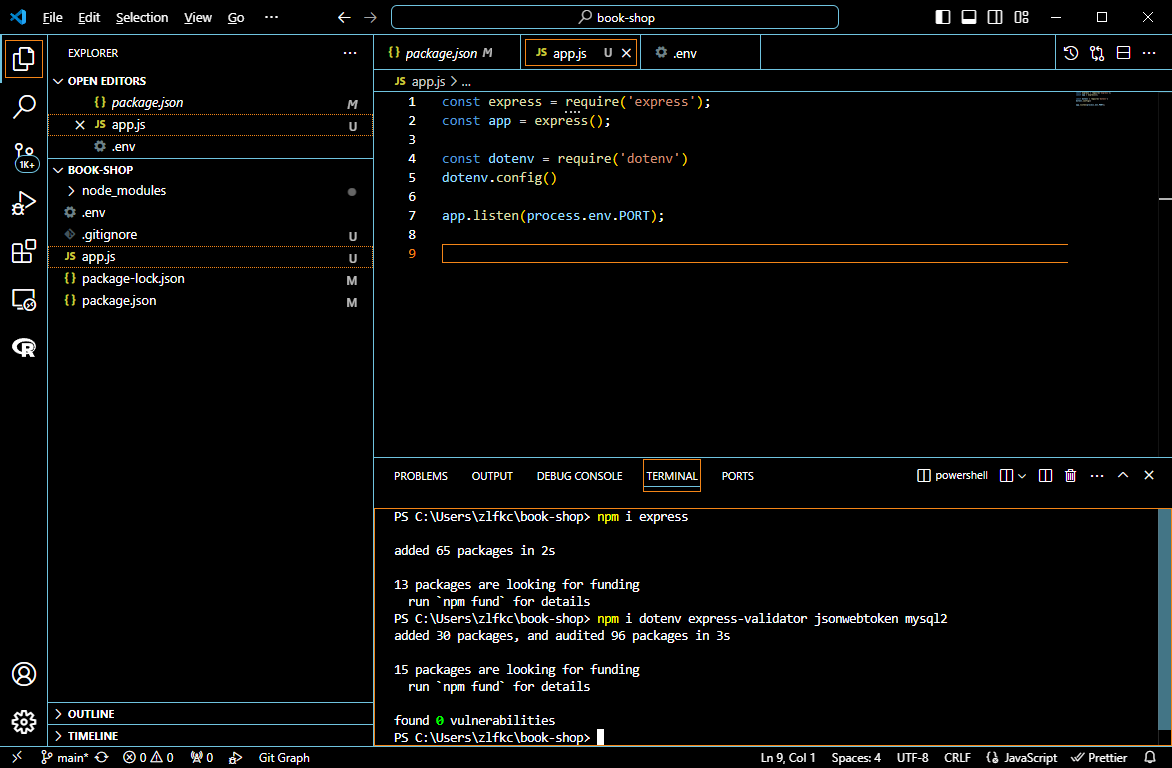Open package-lock.json from the file tree
The height and width of the screenshot is (768, 1172).
point(210,279)
